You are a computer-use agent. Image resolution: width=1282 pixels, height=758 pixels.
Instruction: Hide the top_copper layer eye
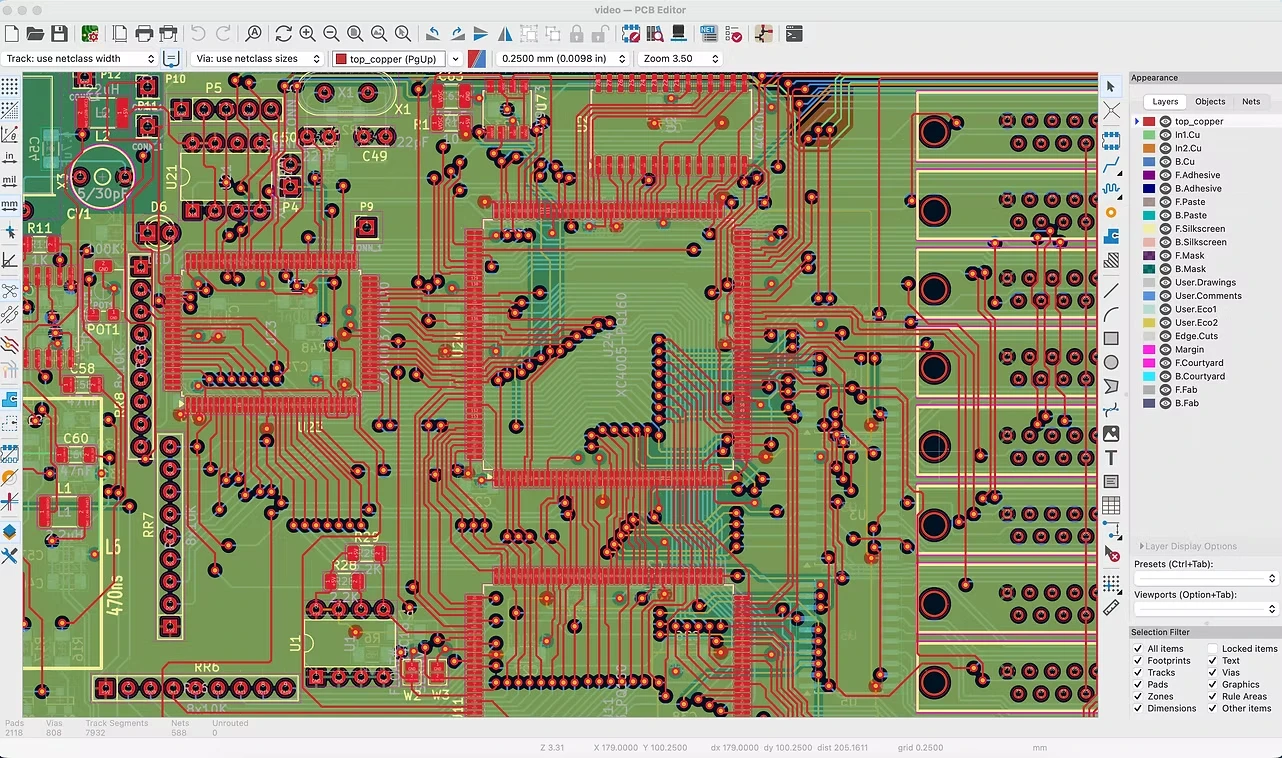pyautogui.click(x=1166, y=121)
